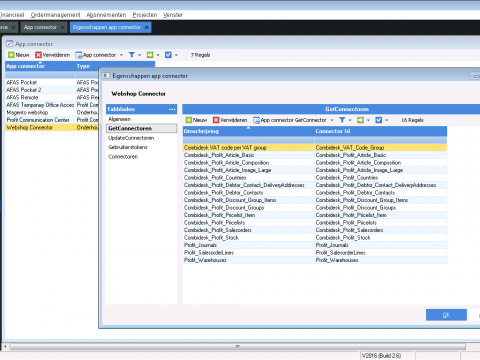Screen dimensions: 480x360
Task: Expand filter dropdown arrow in GetConnectoren toolbar
Action: point(350,120)
